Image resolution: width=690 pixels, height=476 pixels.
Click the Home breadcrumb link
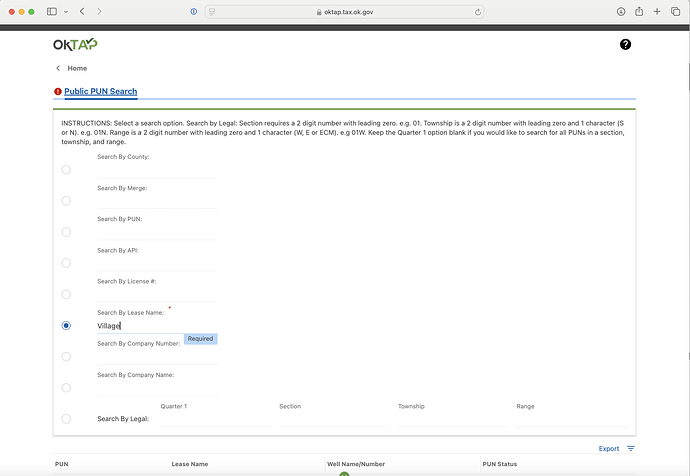77,68
